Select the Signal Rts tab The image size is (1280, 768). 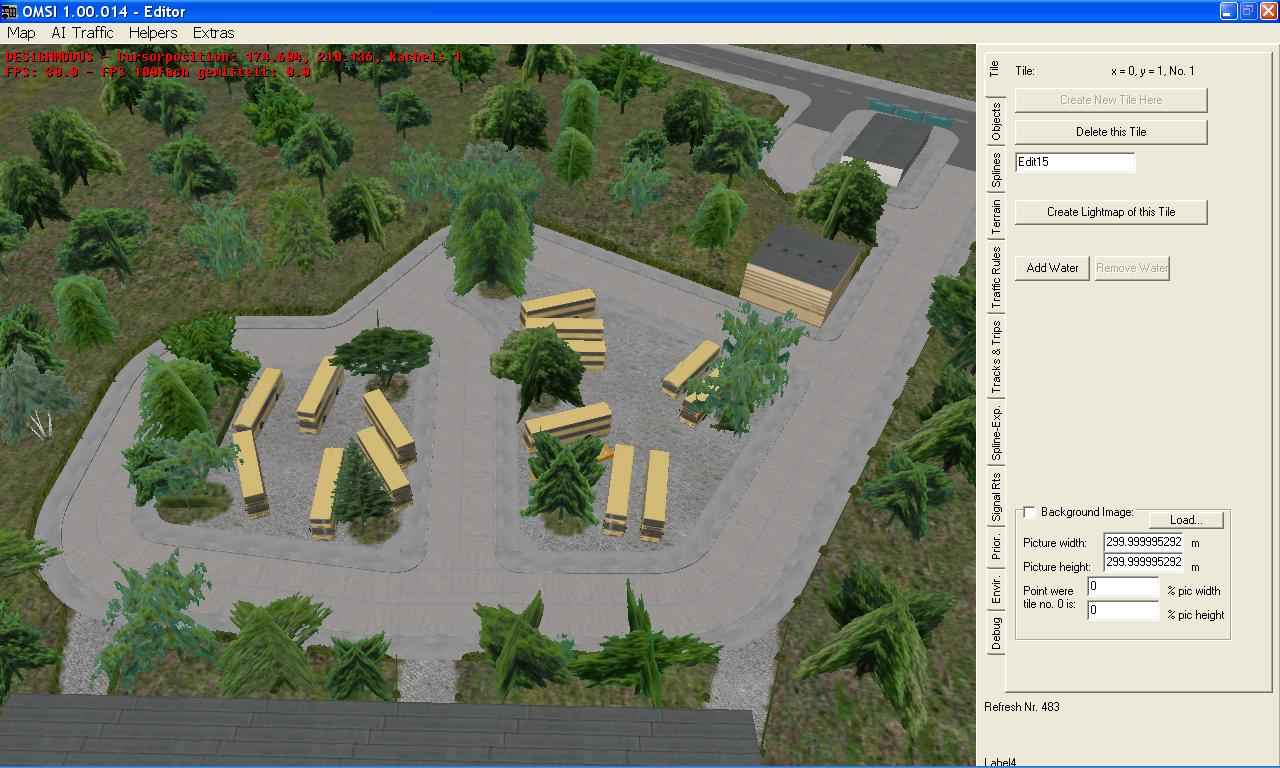click(x=995, y=497)
